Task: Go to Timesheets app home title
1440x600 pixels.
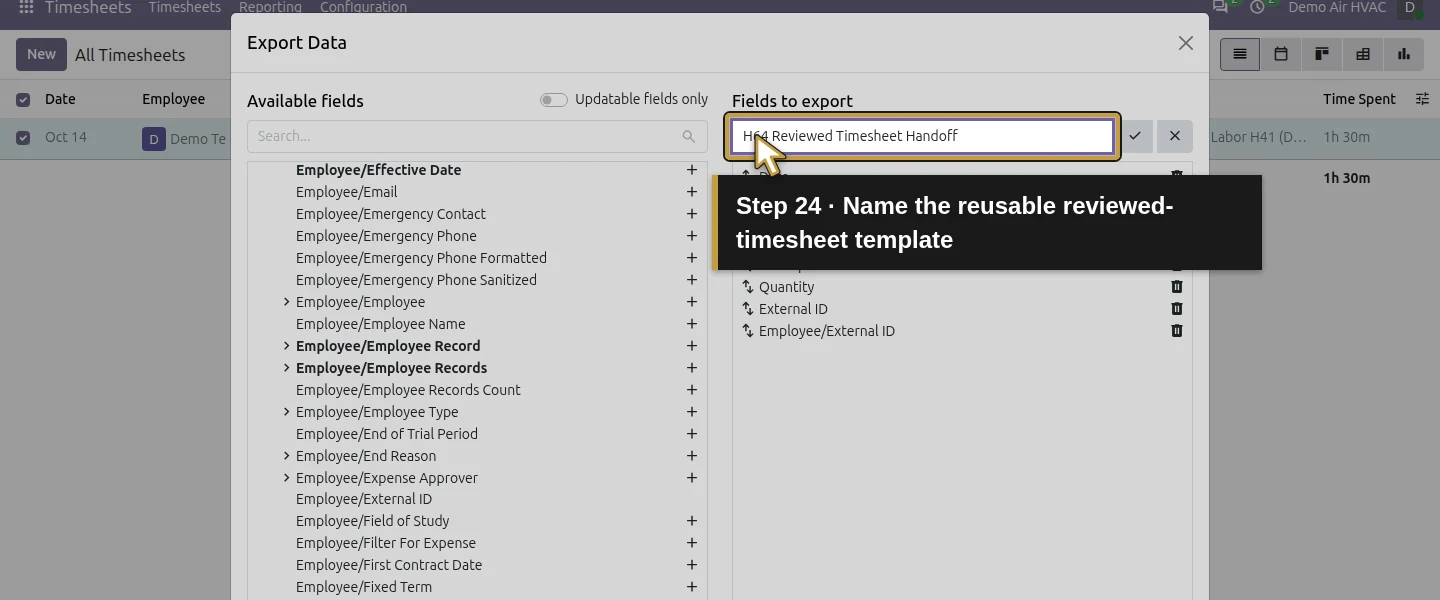Action: [x=88, y=7]
